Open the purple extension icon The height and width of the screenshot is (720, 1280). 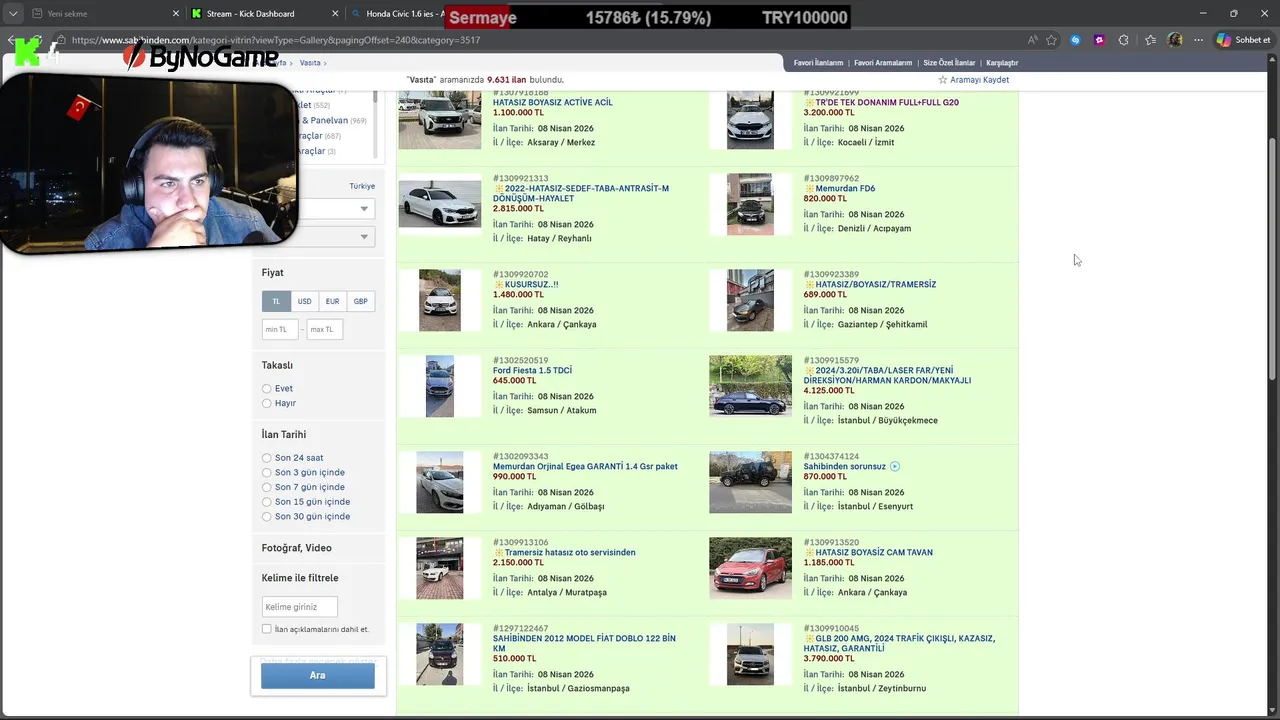(x=1099, y=40)
